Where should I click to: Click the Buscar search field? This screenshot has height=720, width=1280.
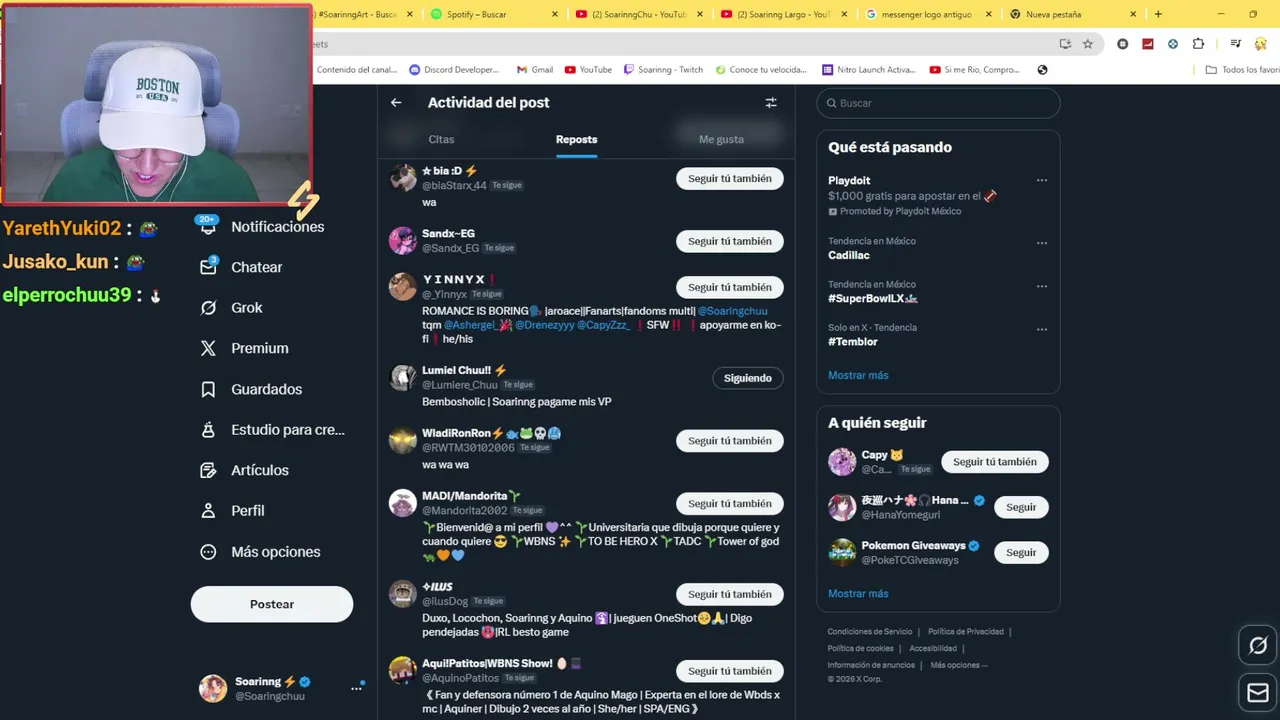tap(938, 103)
